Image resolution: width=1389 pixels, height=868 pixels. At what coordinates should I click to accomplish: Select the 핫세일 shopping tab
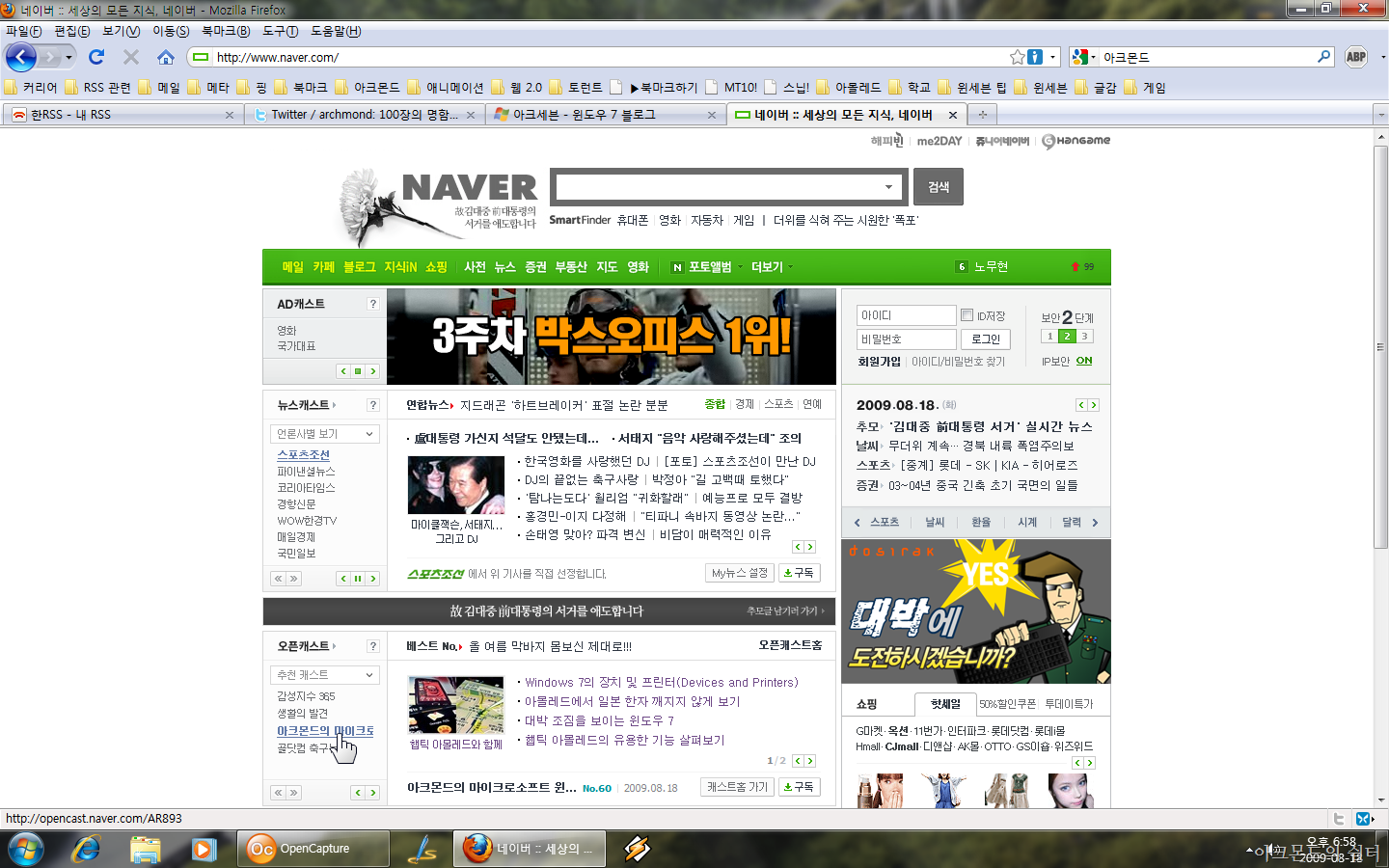pyautogui.click(x=945, y=704)
